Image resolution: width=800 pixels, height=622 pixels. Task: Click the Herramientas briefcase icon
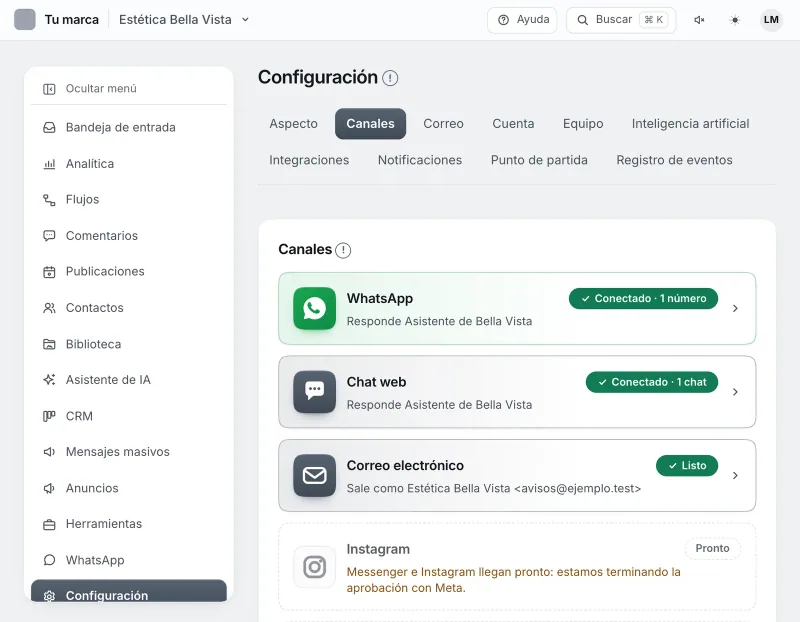[49, 525]
